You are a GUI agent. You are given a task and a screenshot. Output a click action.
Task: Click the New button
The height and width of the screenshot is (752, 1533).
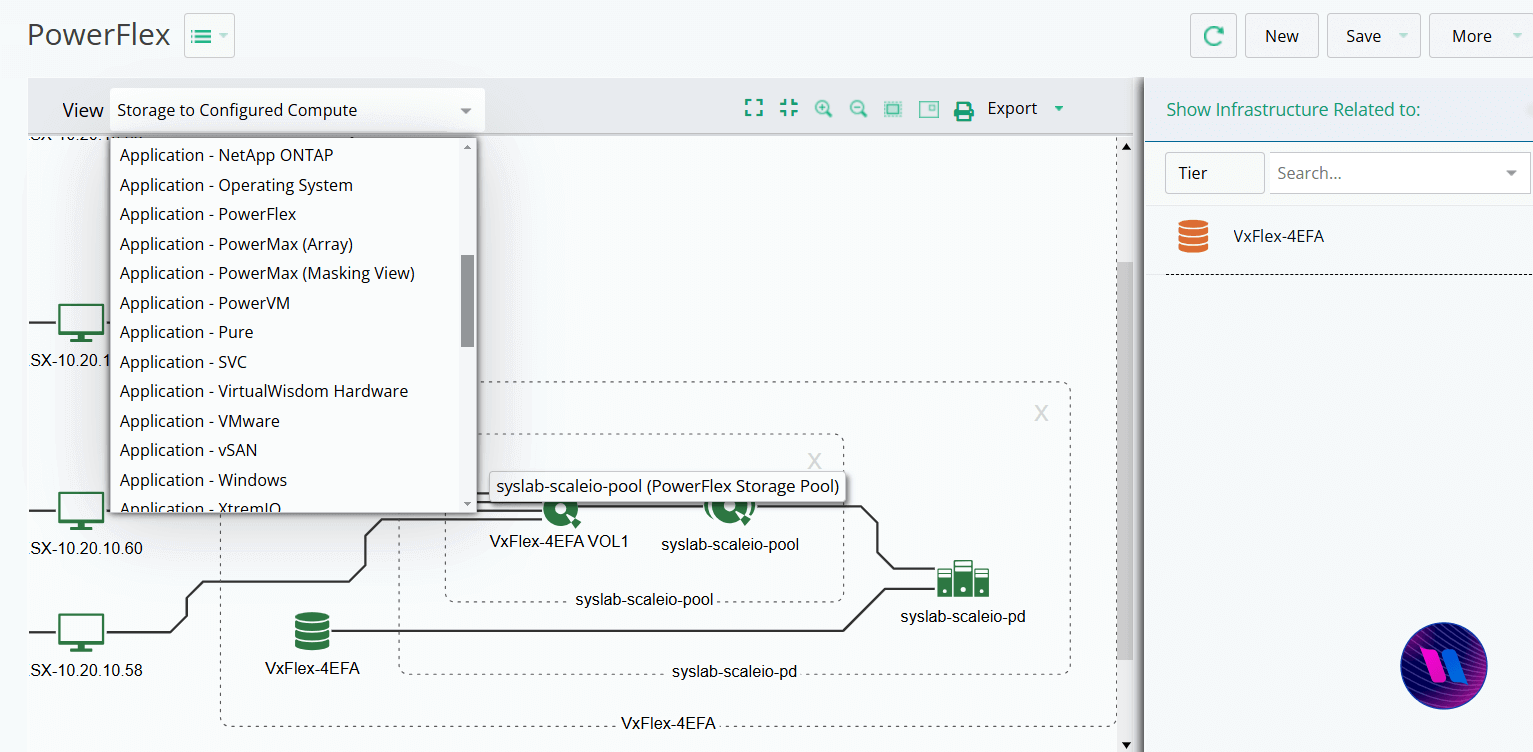1282,36
